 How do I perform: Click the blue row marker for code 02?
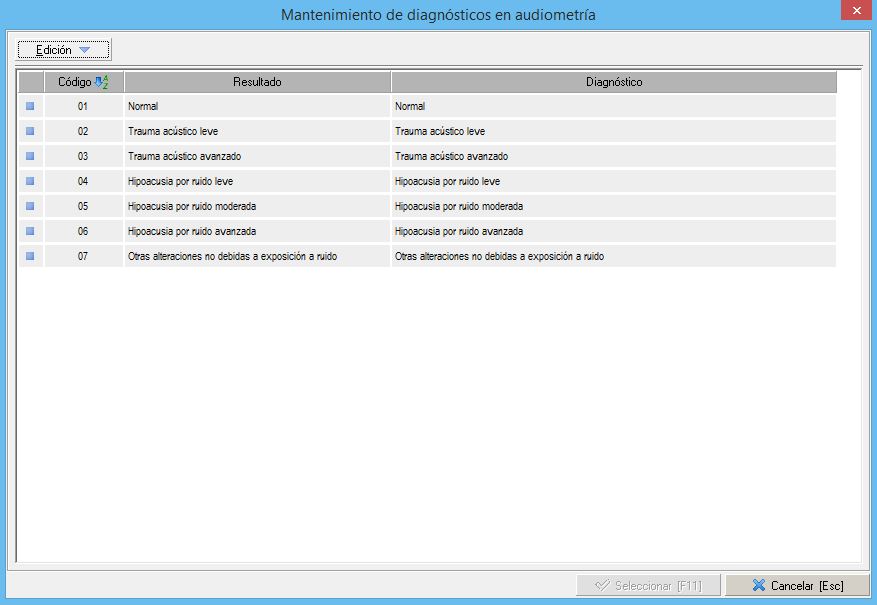click(30, 131)
